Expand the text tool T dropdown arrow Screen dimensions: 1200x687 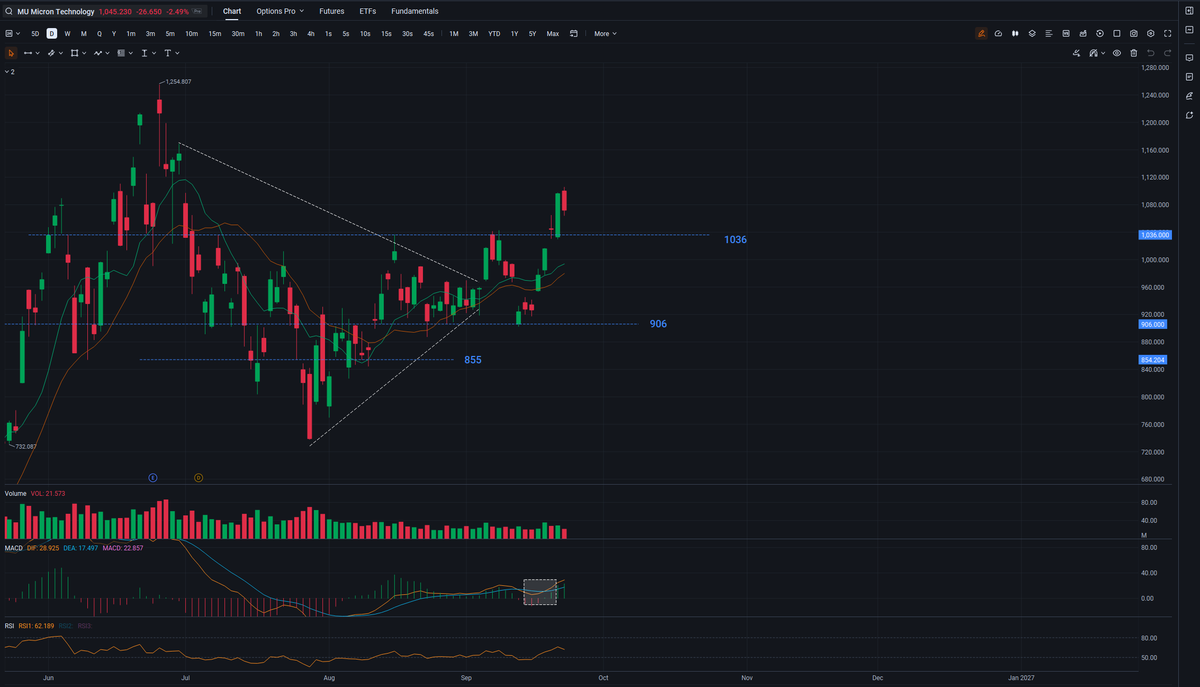click(177, 53)
